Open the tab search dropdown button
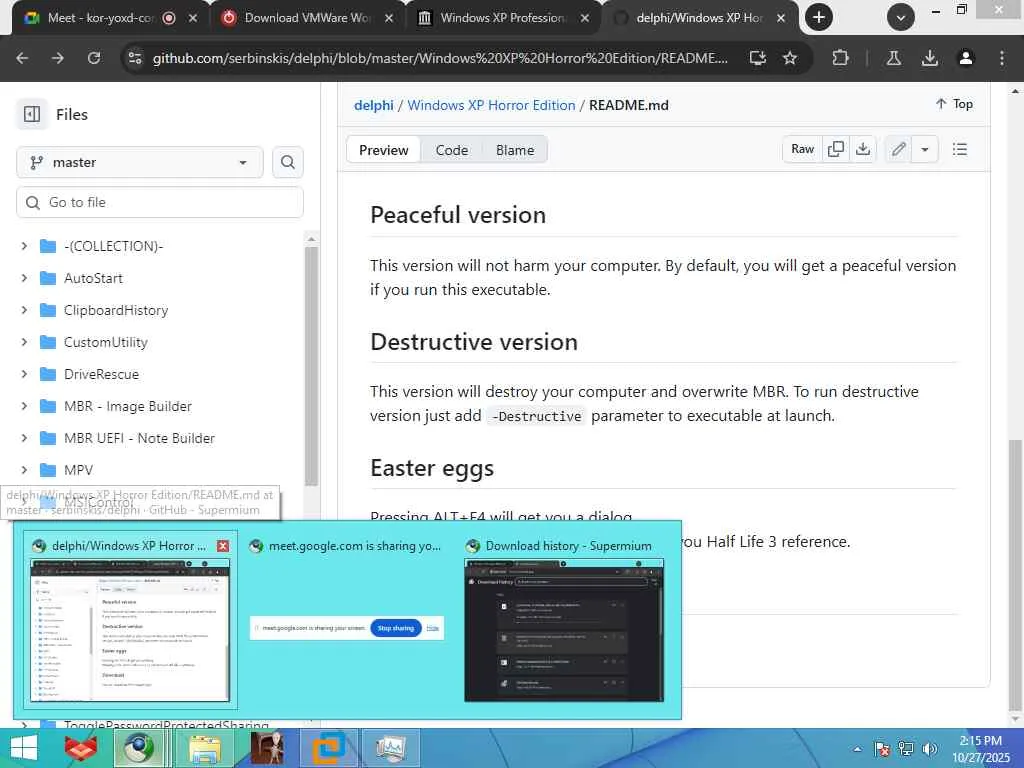This screenshot has width=1024, height=768. tap(901, 18)
